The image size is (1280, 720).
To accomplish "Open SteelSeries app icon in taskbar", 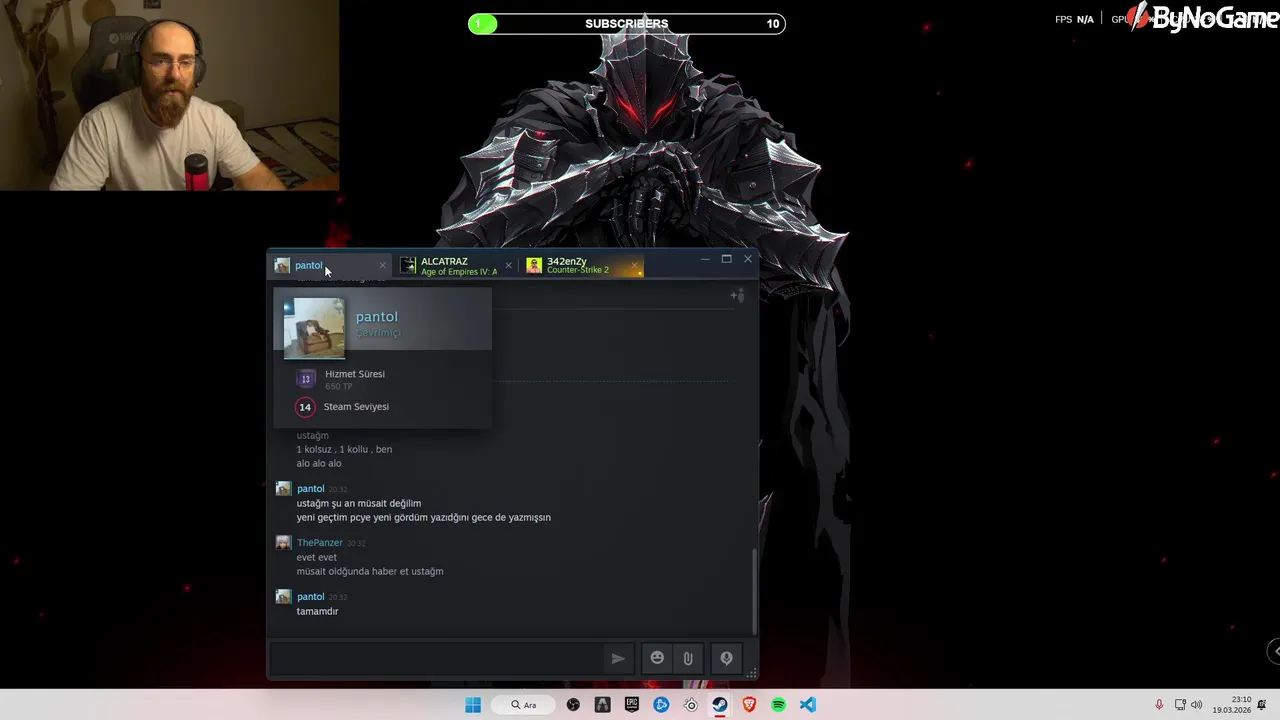I will [691, 705].
